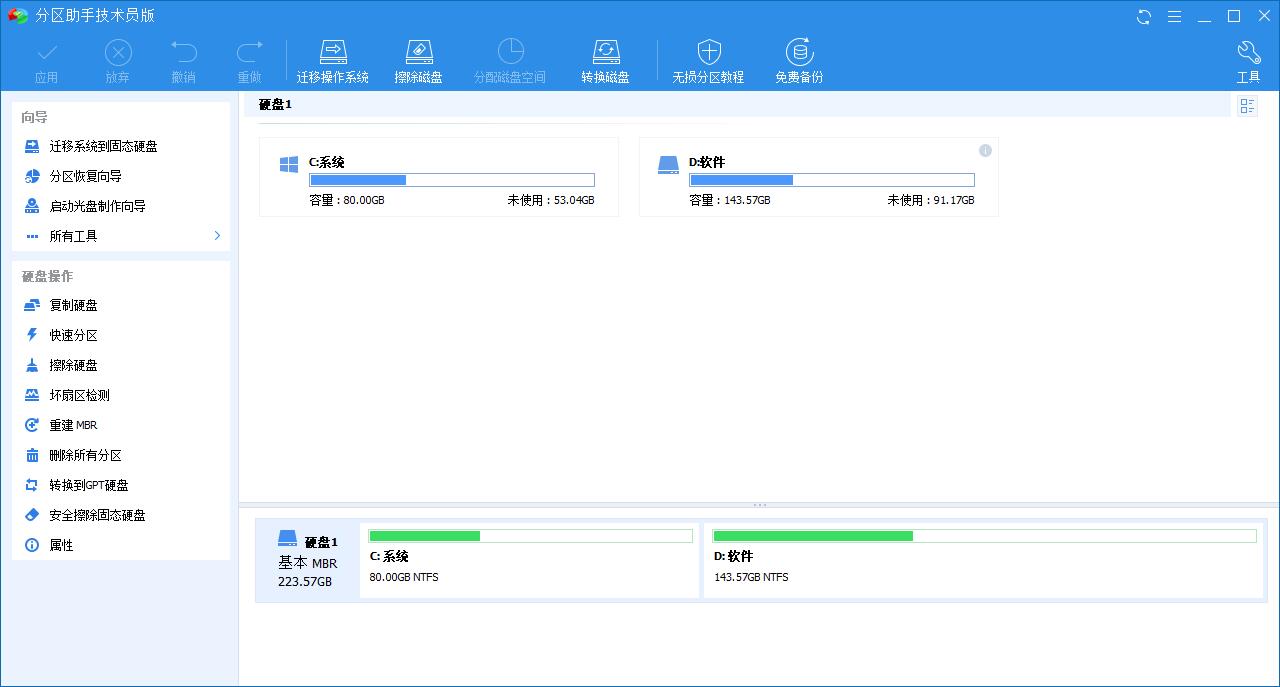Toggle the disk view layout icon

tap(1247, 106)
